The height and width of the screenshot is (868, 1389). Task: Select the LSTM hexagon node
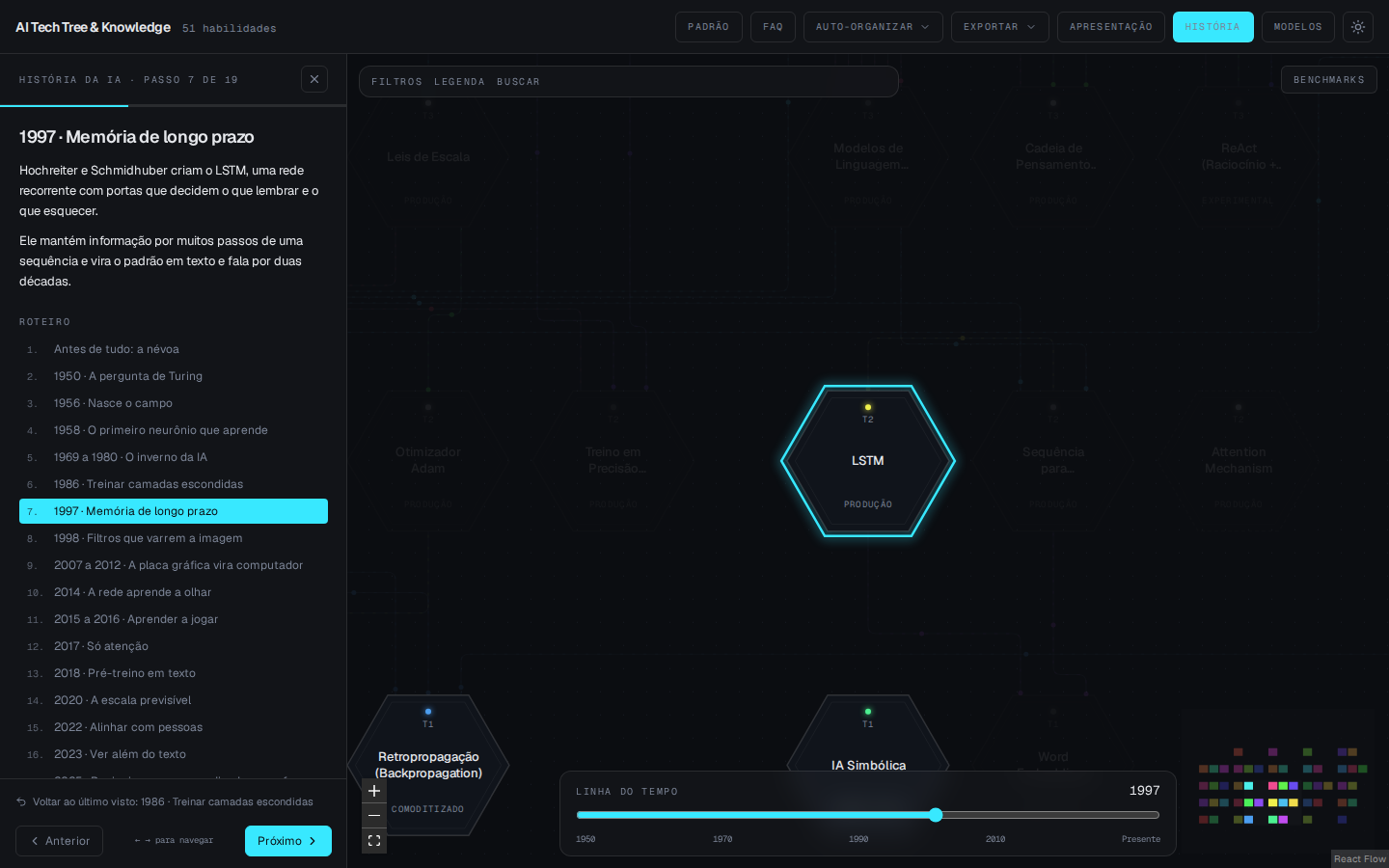868,461
